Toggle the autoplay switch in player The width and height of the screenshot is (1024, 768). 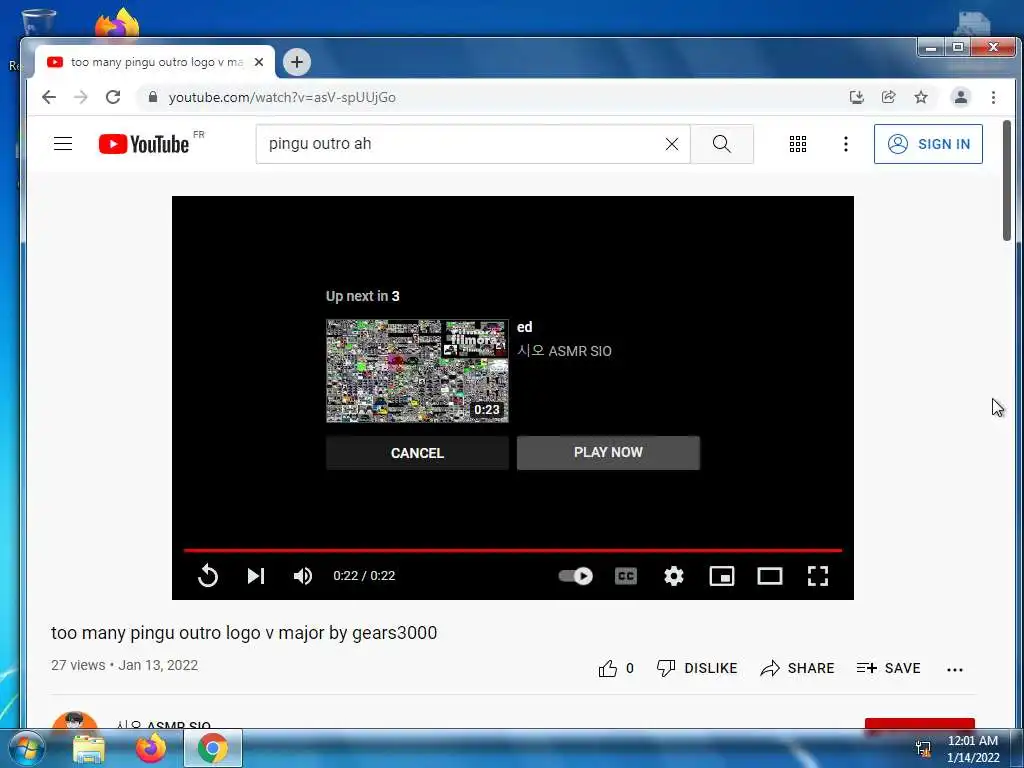(575, 575)
